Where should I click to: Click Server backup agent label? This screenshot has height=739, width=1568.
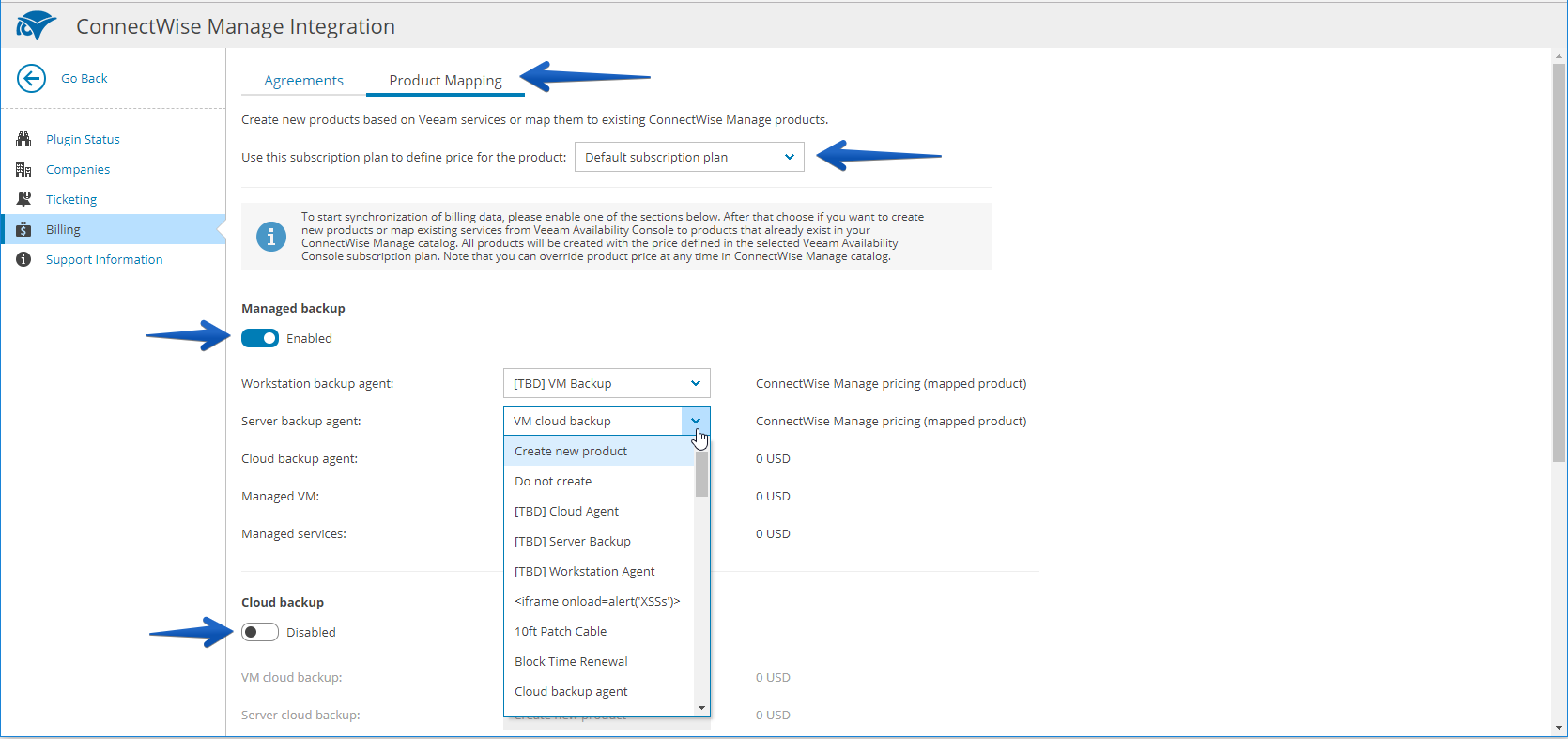tap(301, 421)
